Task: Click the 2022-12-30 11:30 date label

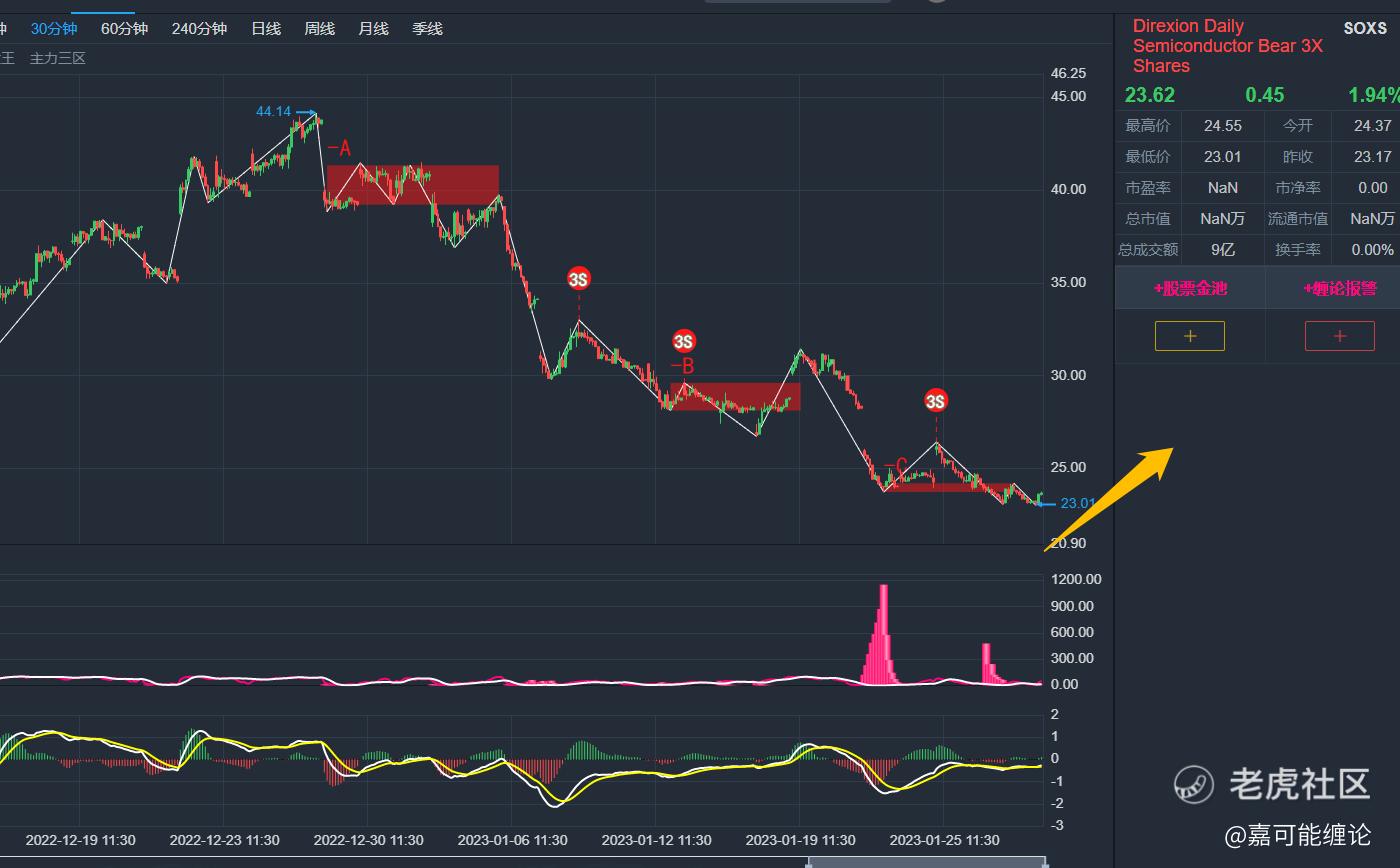Action: point(369,840)
